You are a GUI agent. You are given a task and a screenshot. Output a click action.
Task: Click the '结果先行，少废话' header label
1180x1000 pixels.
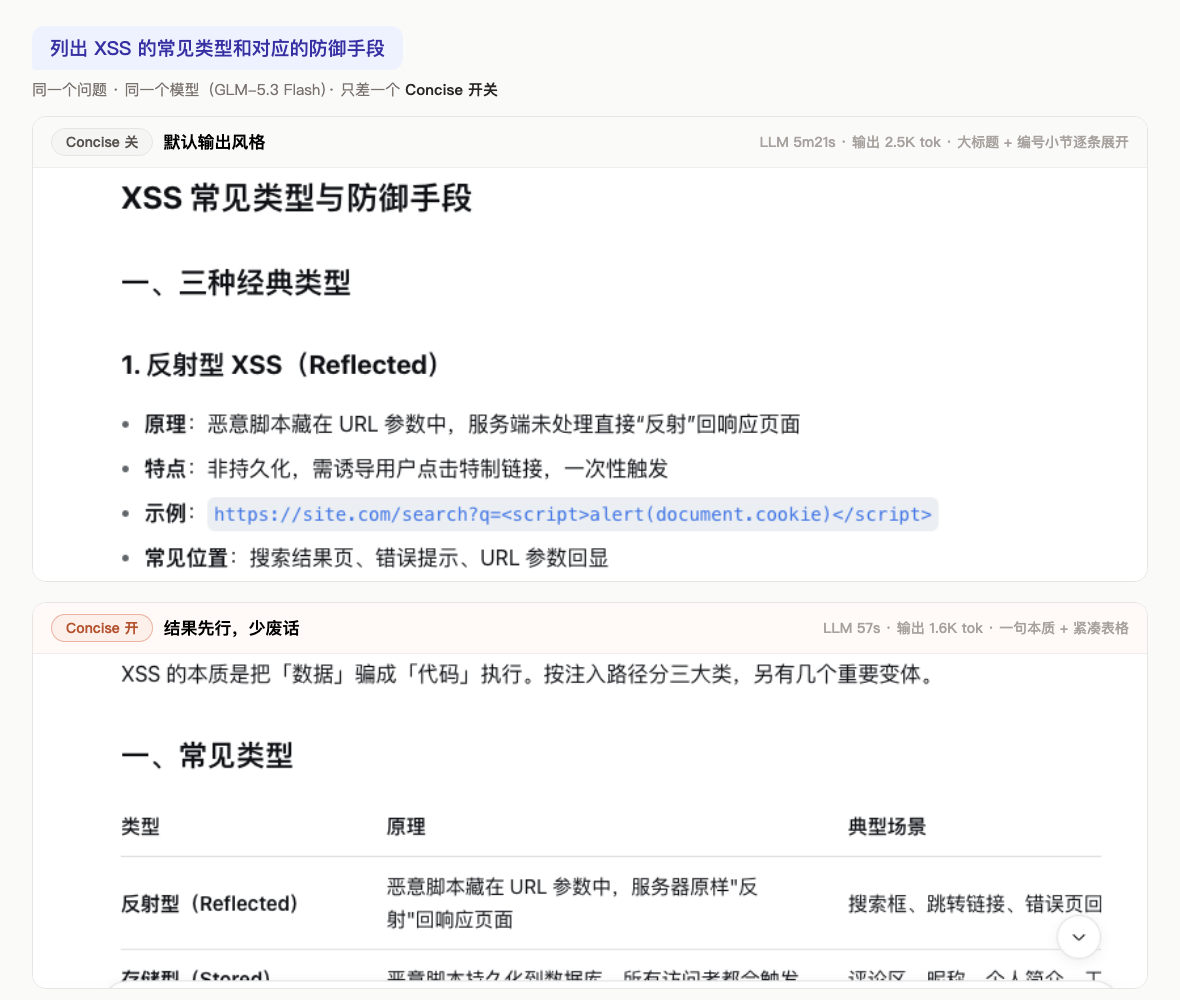(232, 628)
